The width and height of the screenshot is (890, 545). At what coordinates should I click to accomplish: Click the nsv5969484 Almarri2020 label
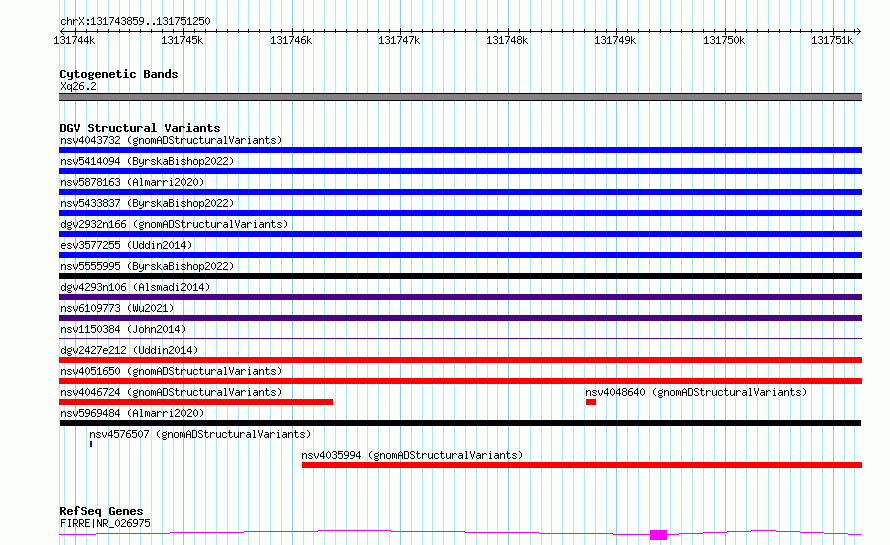click(132, 413)
